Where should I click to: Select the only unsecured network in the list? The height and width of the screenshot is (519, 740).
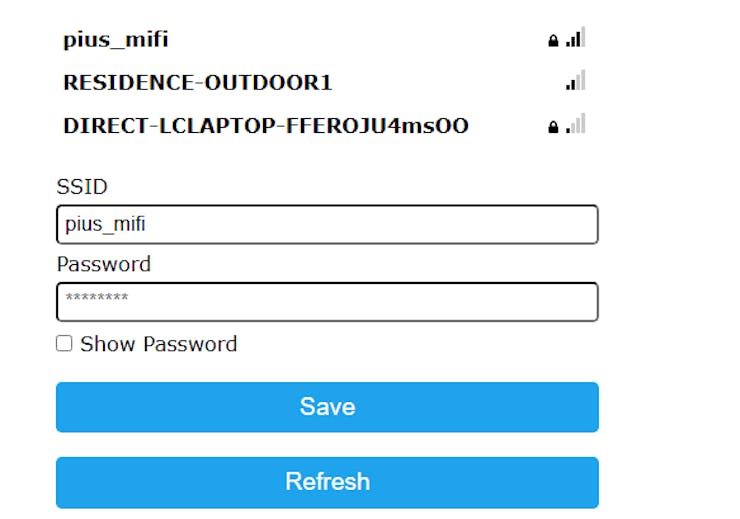tap(197, 82)
